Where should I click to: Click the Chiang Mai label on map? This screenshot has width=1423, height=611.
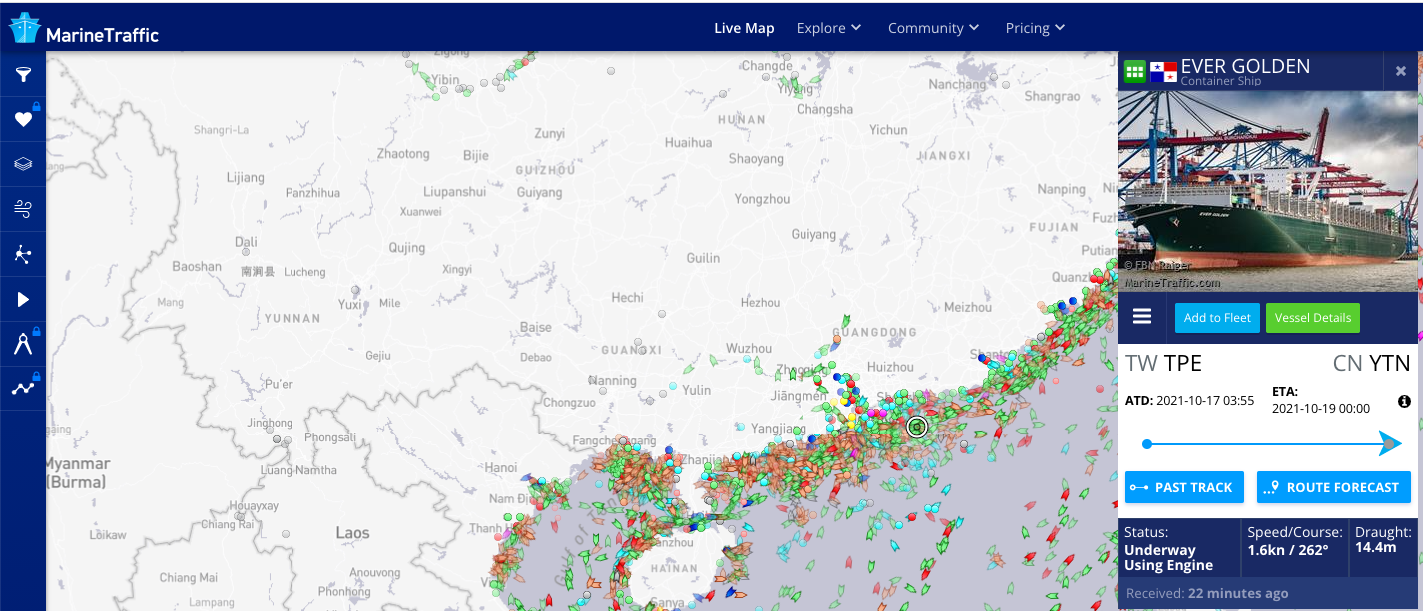point(189,577)
